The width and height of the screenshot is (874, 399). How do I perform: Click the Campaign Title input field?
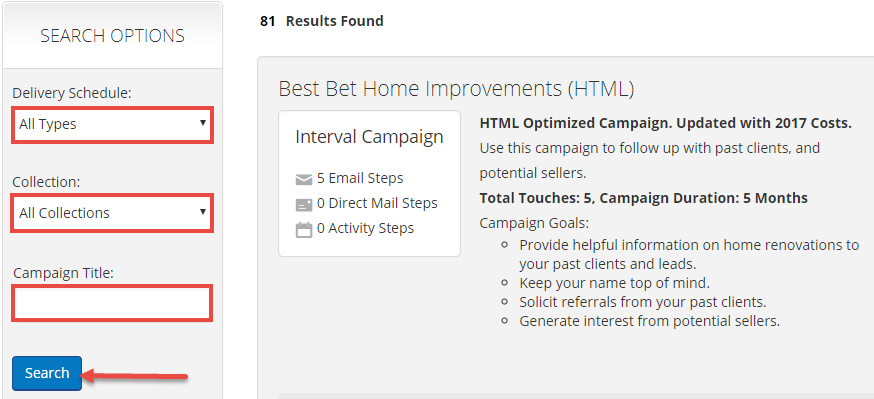[112, 303]
